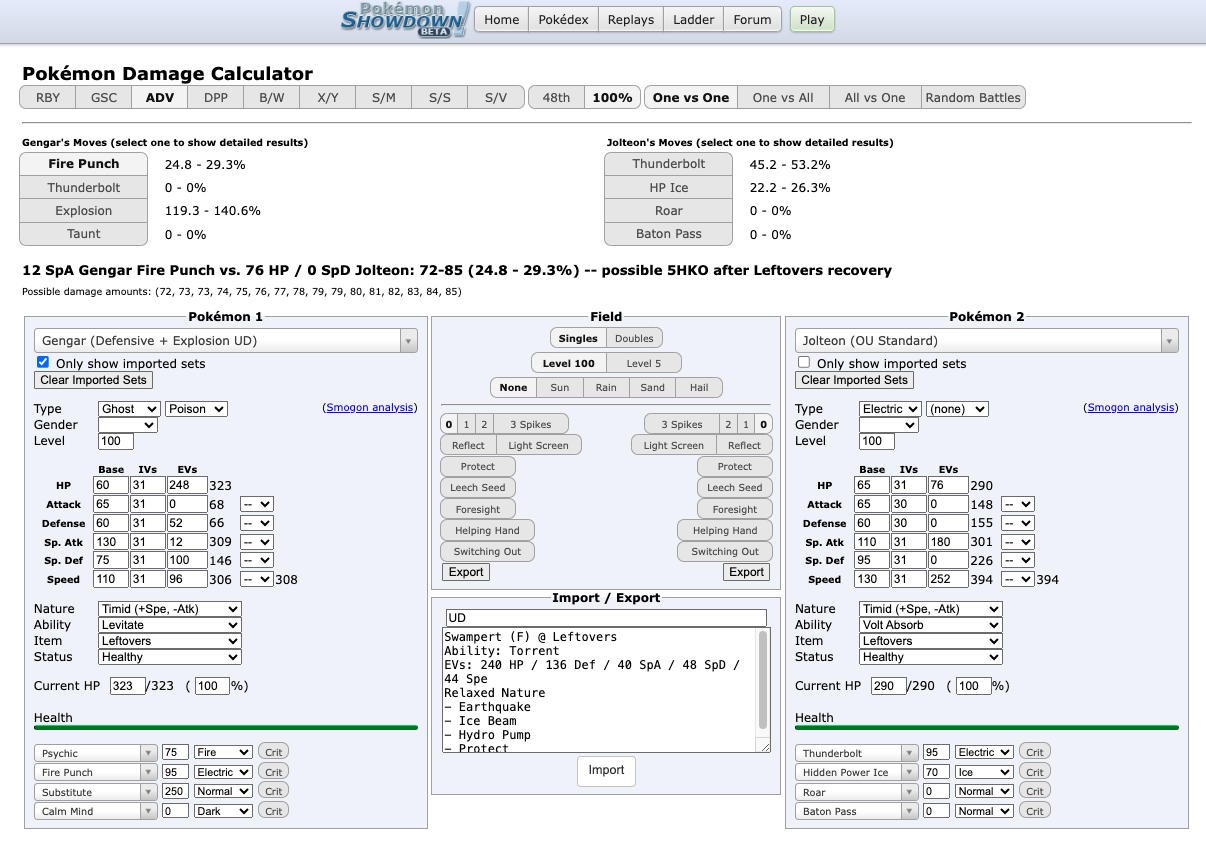Select Random Battles mode
The width and height of the screenshot is (1206, 847).
tap(973, 97)
